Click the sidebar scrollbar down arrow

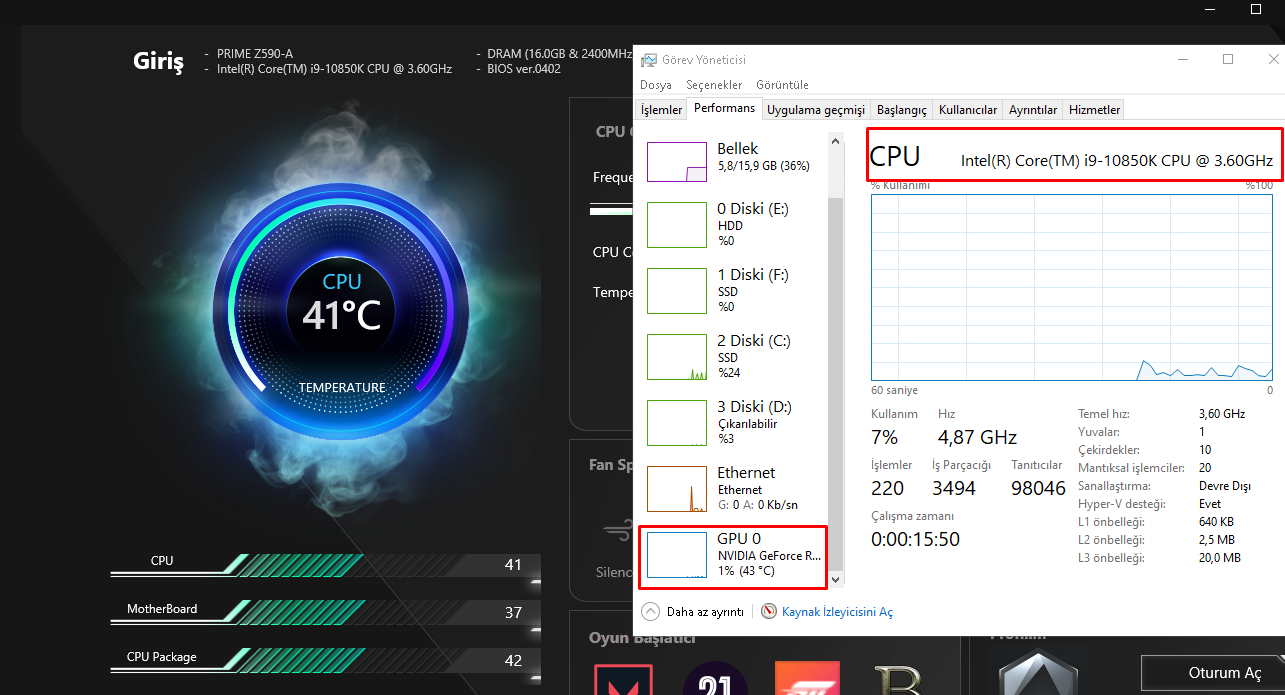click(x=836, y=578)
